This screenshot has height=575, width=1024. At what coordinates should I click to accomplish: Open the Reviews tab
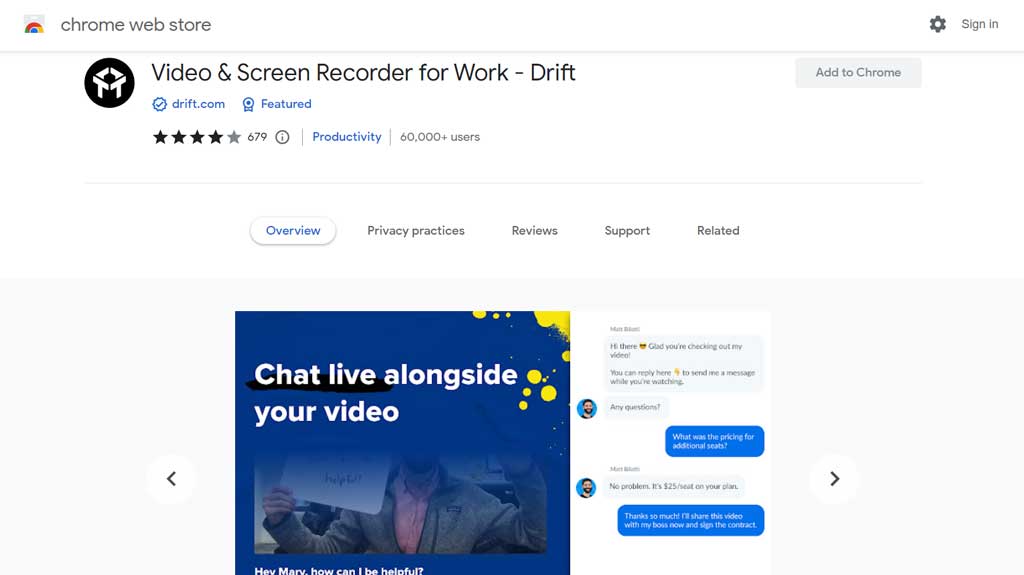[534, 231]
